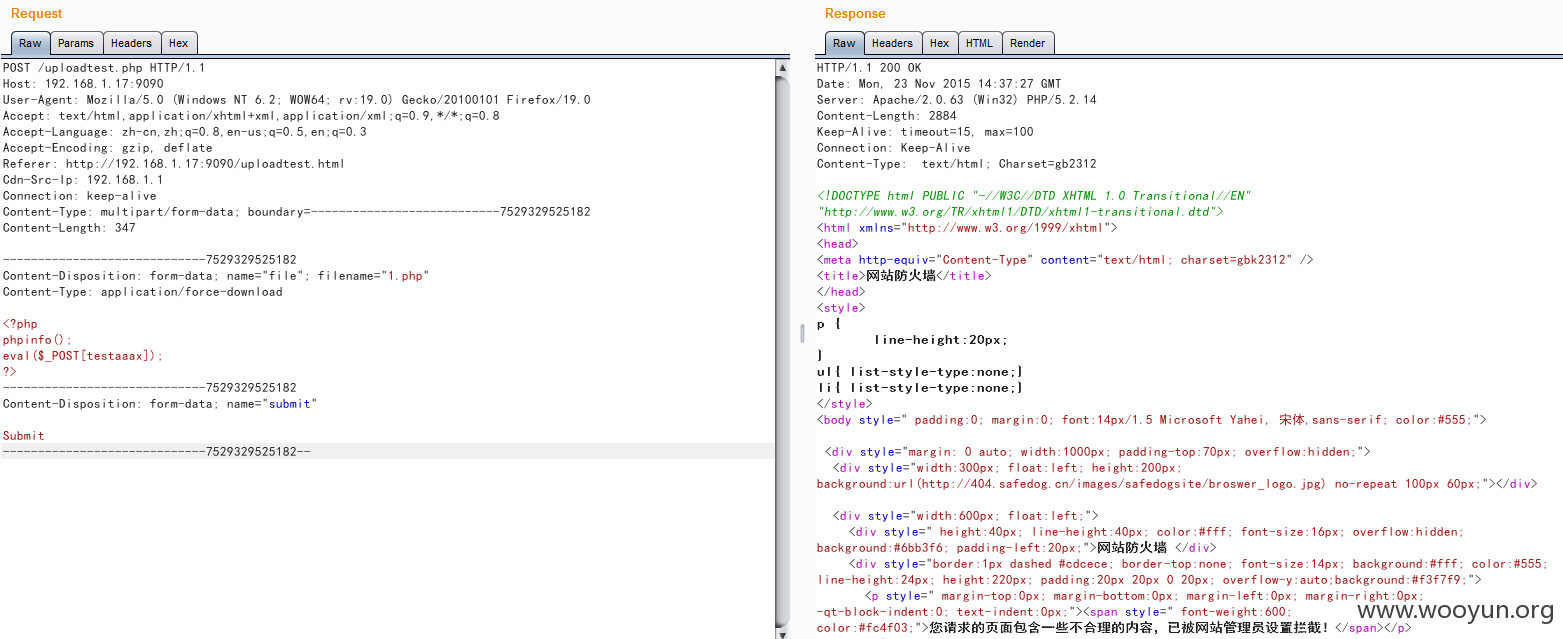Viewport: 1563px width, 639px height.
Task: Open the Response Render tab
Action: click(x=1028, y=43)
